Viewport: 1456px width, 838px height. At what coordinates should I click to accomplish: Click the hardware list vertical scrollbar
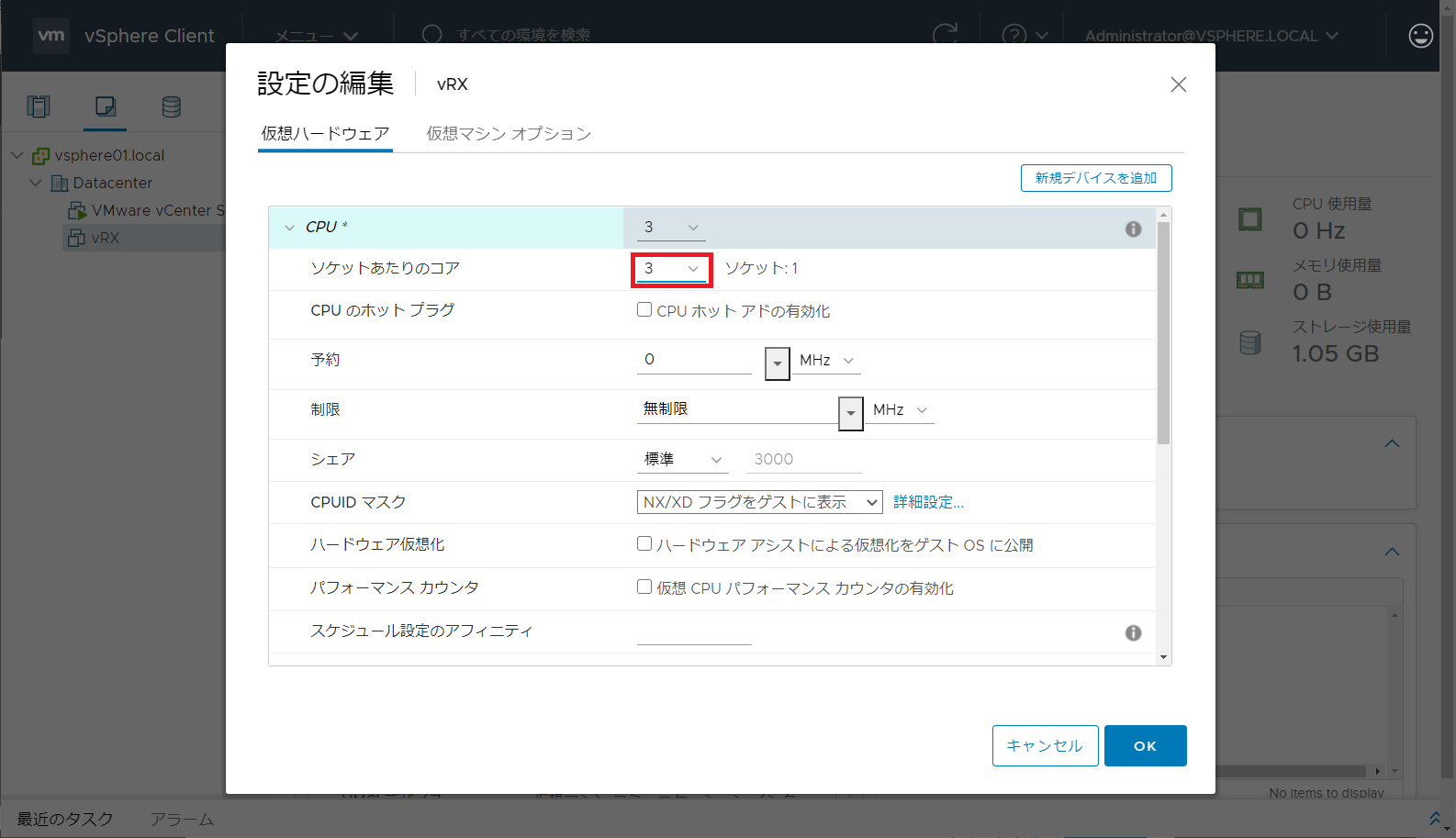click(1164, 332)
